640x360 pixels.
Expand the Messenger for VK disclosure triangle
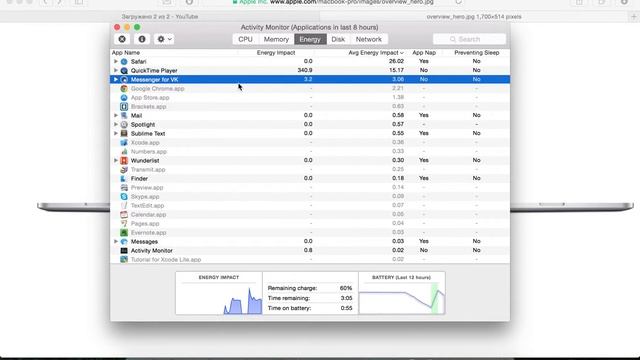pos(116,79)
